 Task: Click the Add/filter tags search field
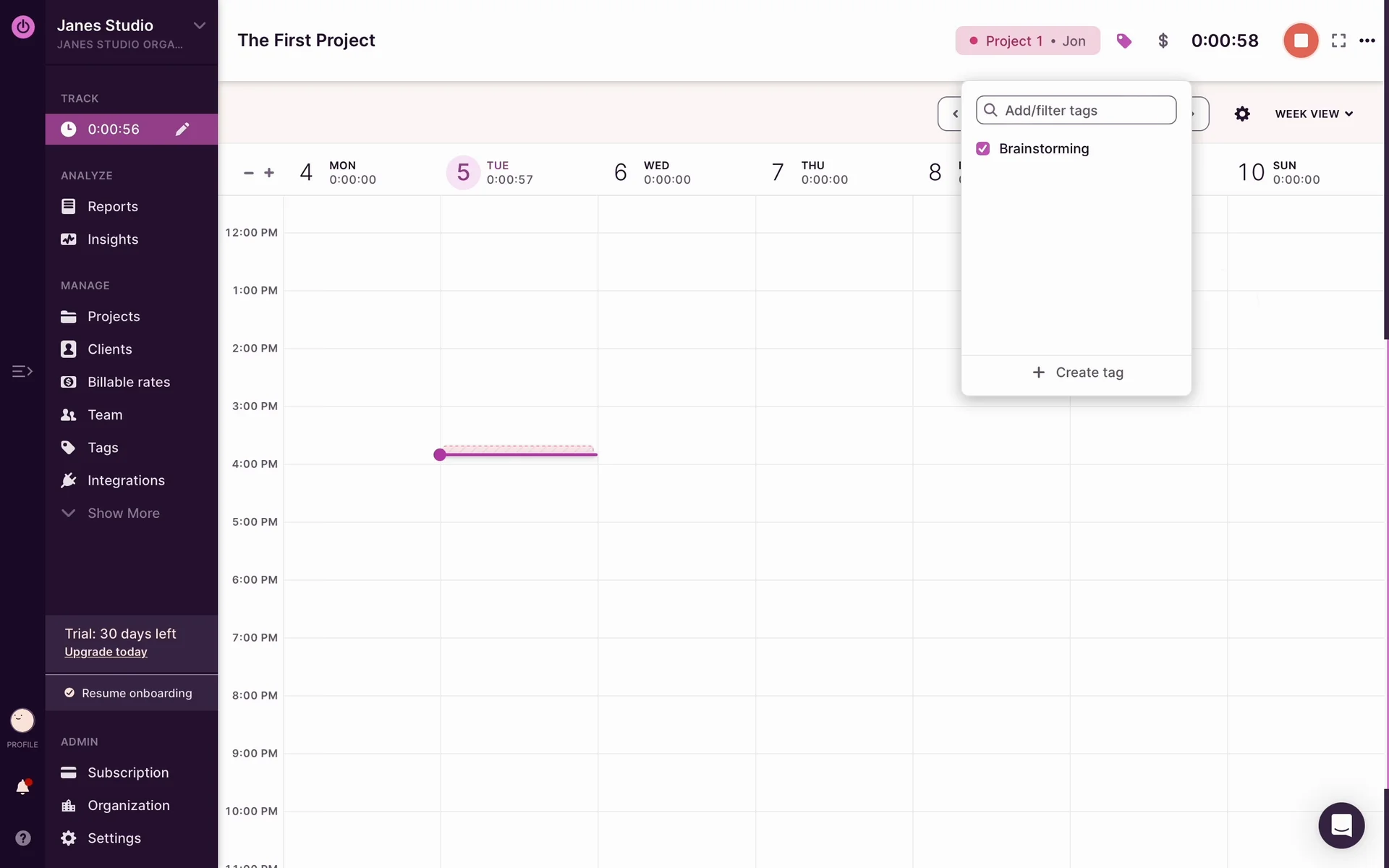1085,111
